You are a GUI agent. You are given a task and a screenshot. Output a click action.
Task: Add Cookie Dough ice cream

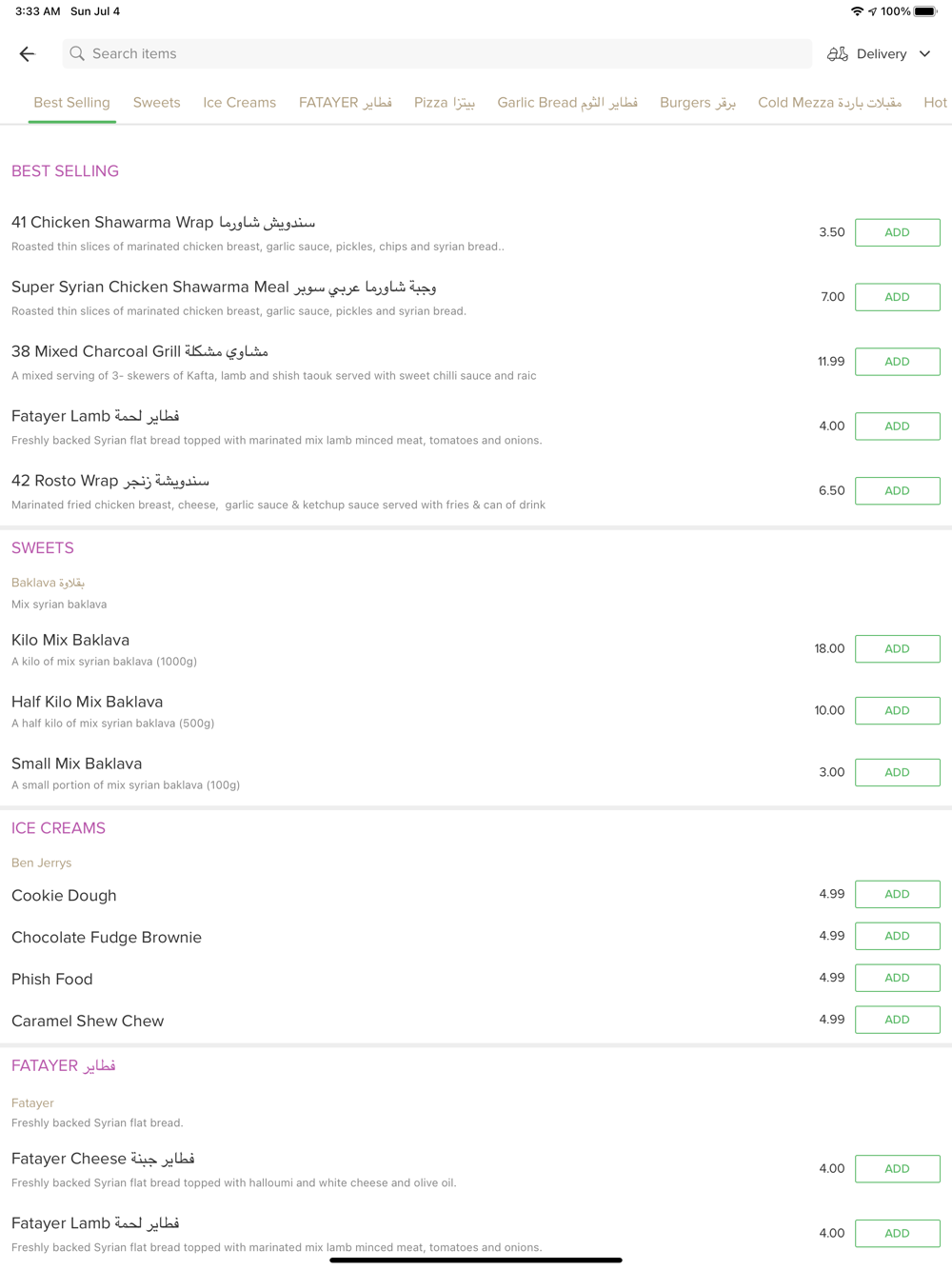pos(897,894)
